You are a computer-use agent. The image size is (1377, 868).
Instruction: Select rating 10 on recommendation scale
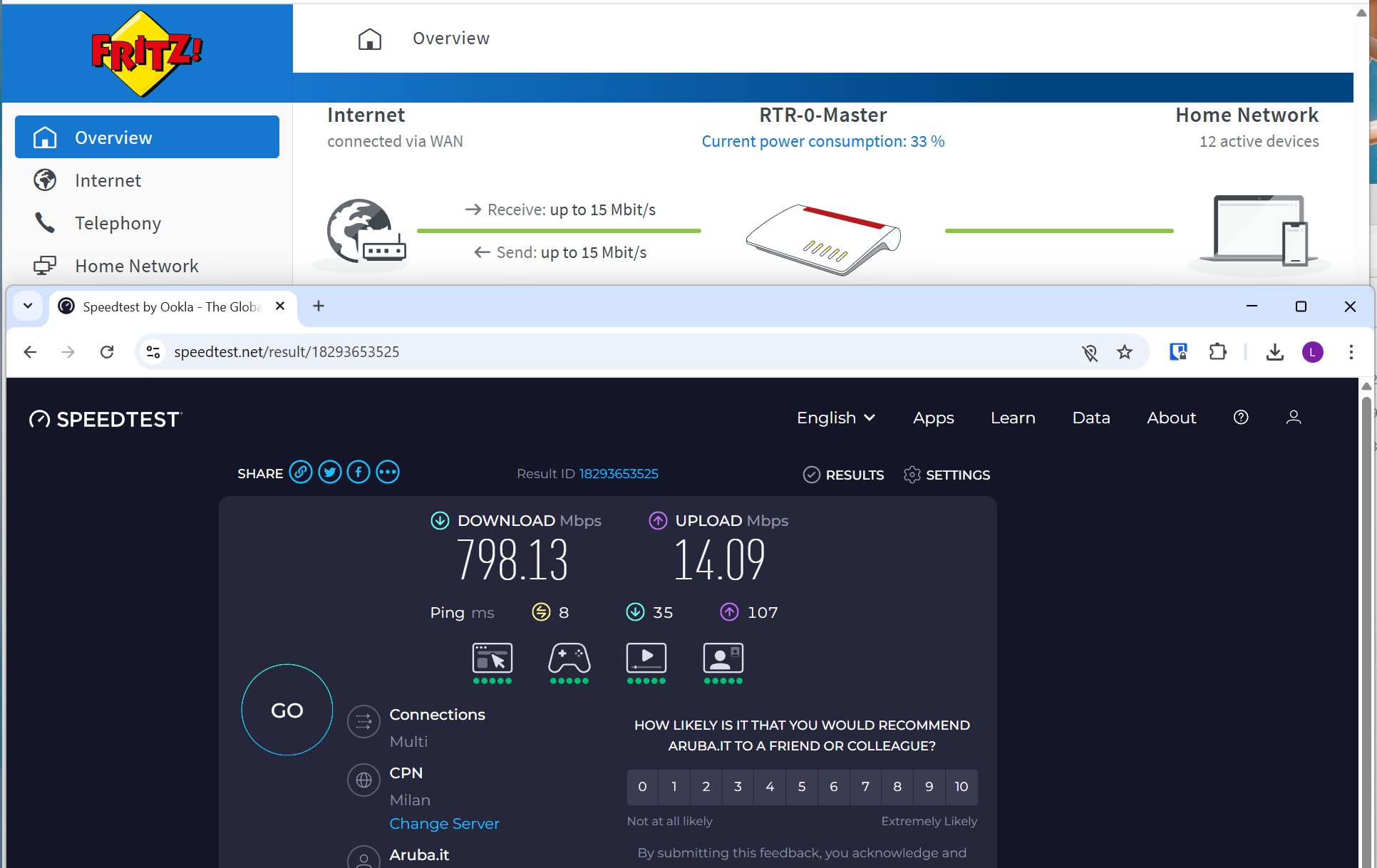click(961, 787)
